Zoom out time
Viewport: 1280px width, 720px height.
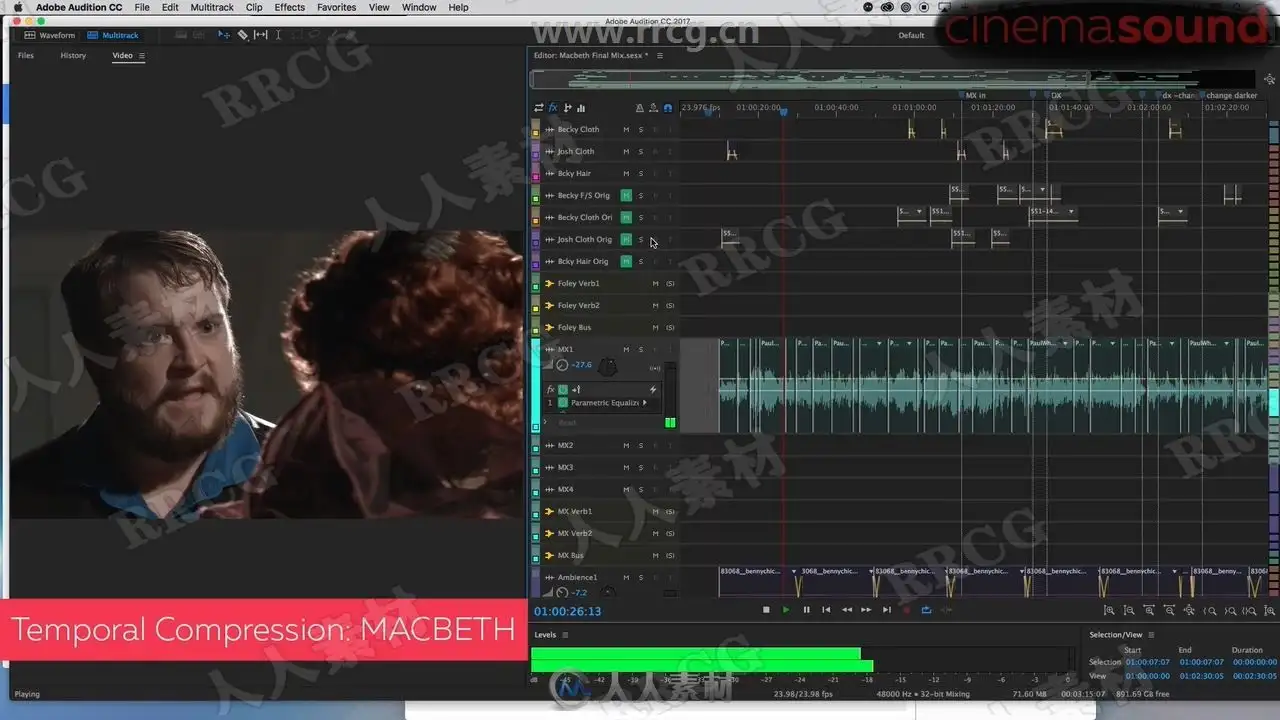click(1169, 610)
